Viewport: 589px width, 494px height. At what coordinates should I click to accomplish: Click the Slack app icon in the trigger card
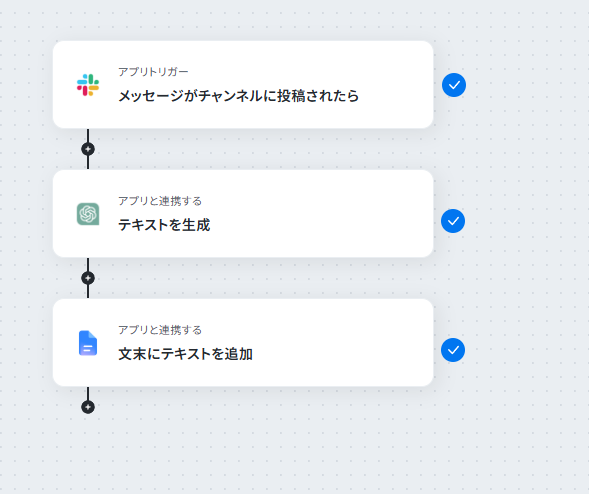(x=88, y=85)
